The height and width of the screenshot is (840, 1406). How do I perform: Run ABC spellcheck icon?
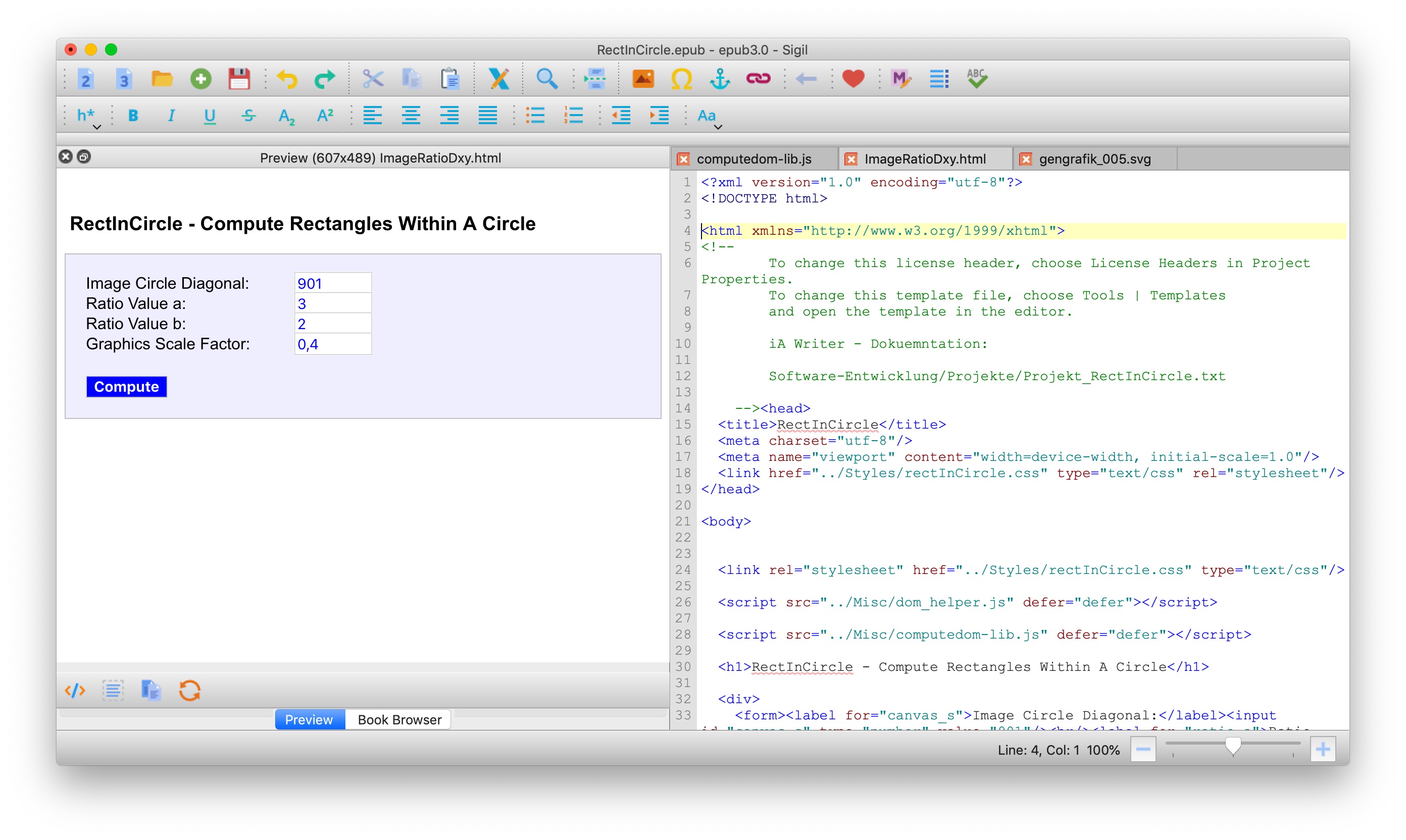(977, 79)
